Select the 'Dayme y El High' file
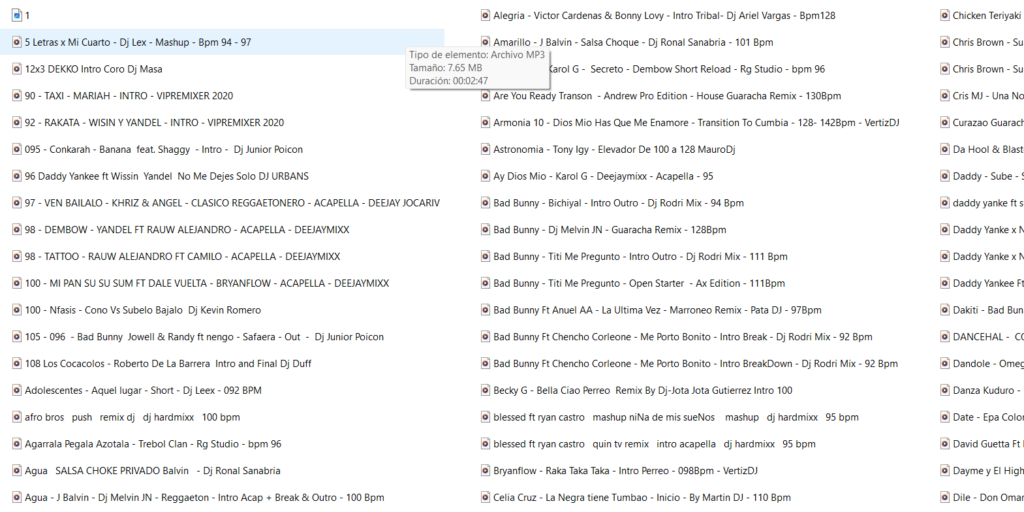The height and width of the screenshot is (512, 1024). (988, 470)
